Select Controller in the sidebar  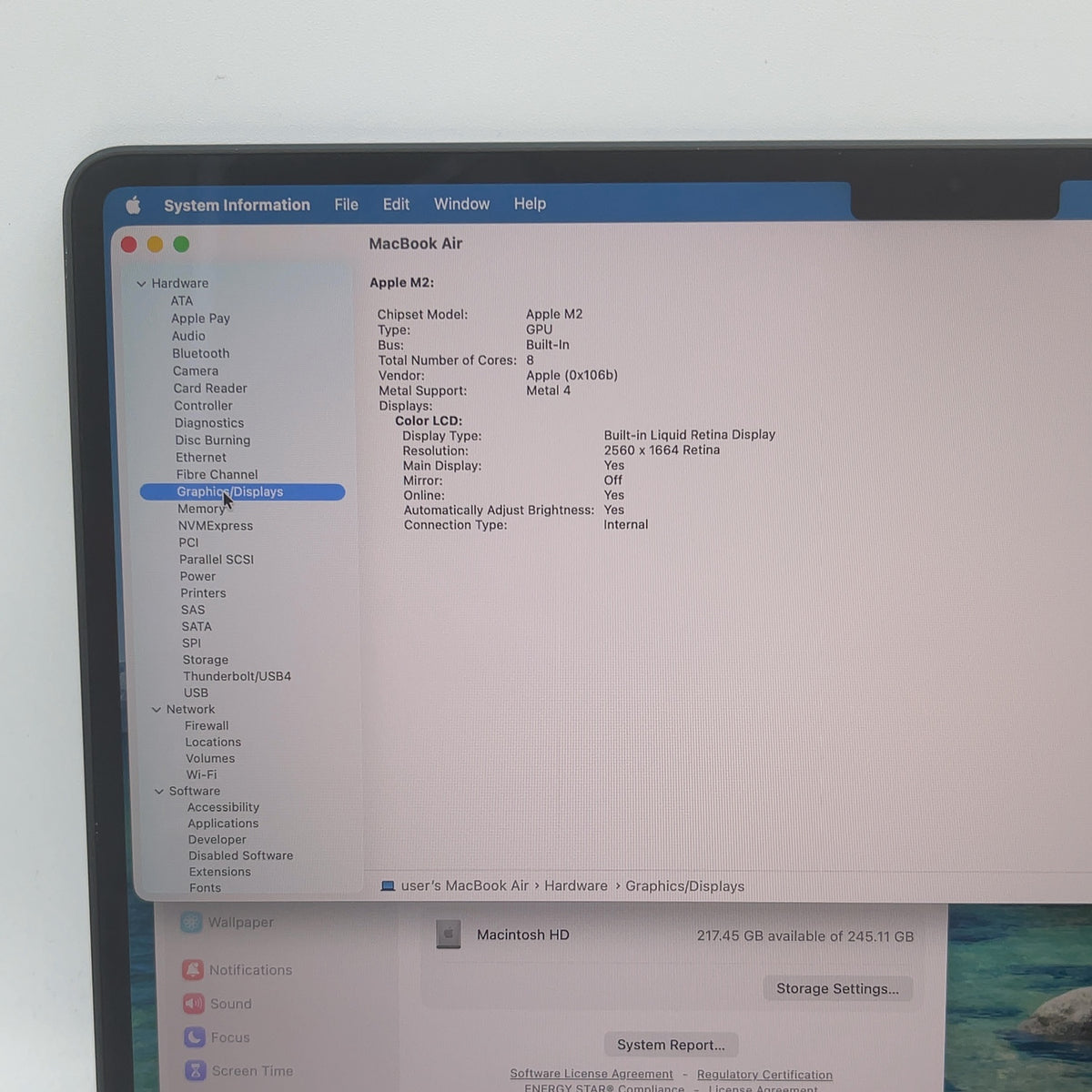(x=204, y=406)
